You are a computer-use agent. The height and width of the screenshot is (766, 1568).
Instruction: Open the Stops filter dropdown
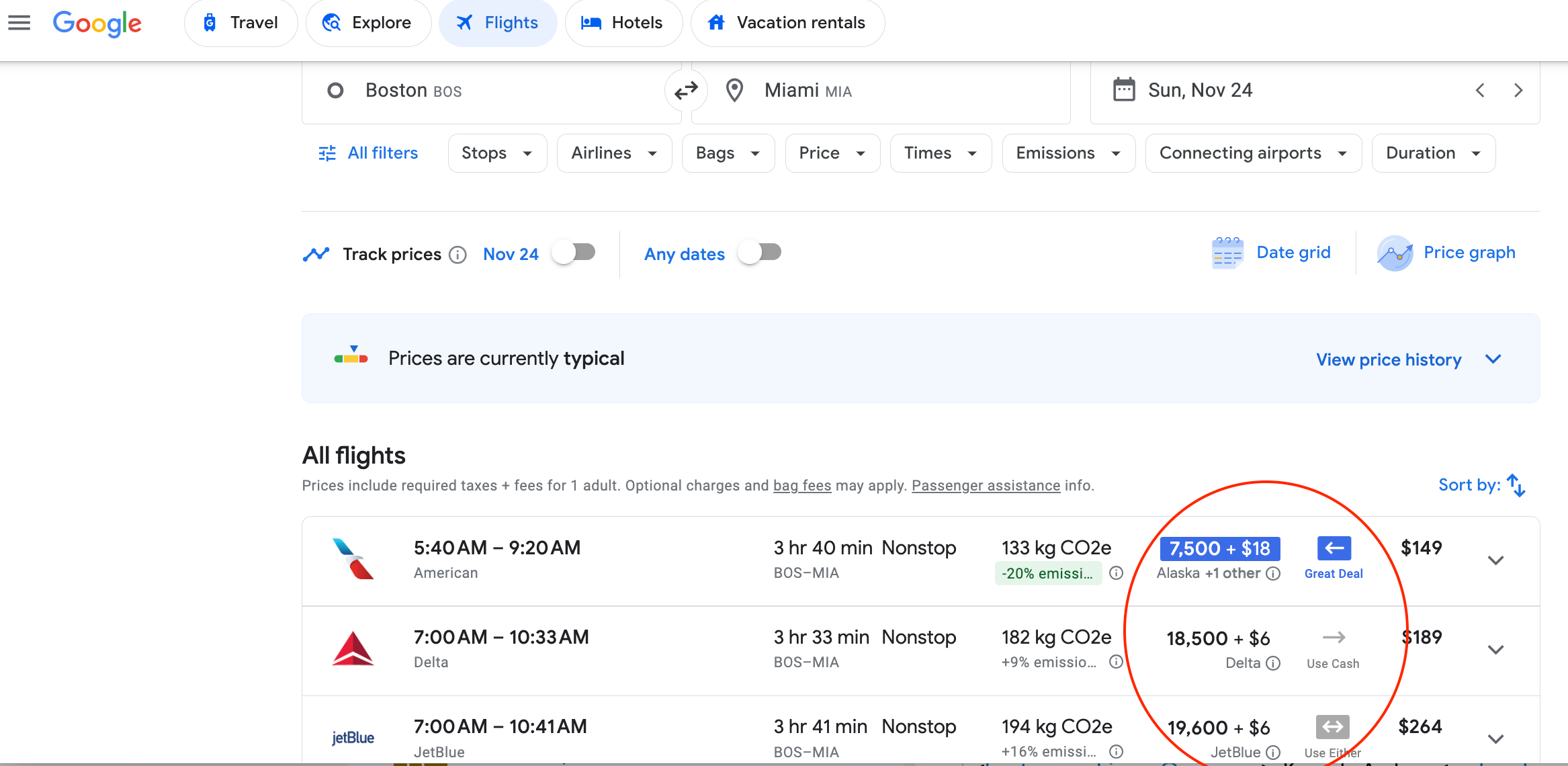[497, 153]
